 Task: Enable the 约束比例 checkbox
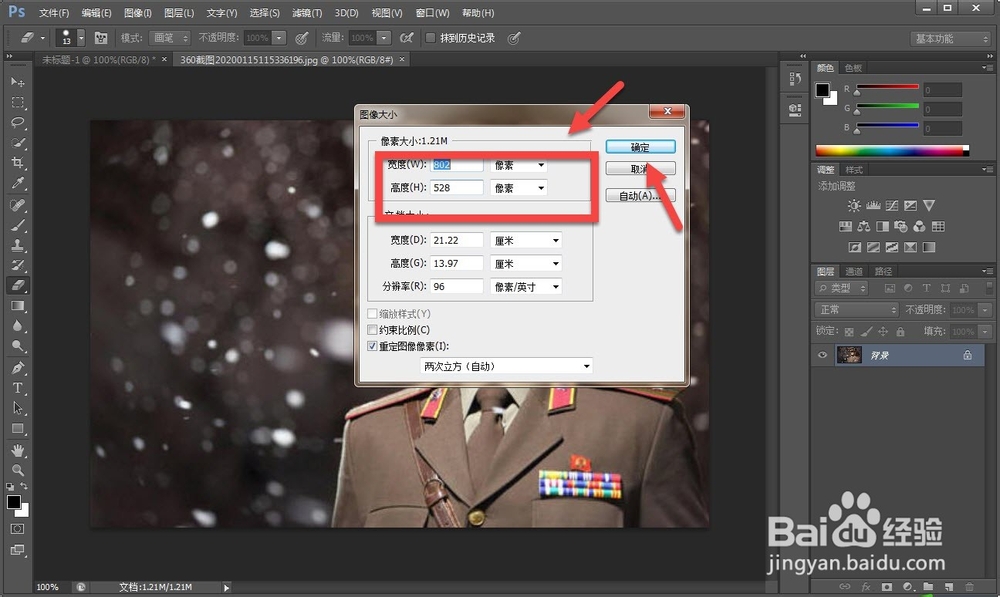[373, 328]
